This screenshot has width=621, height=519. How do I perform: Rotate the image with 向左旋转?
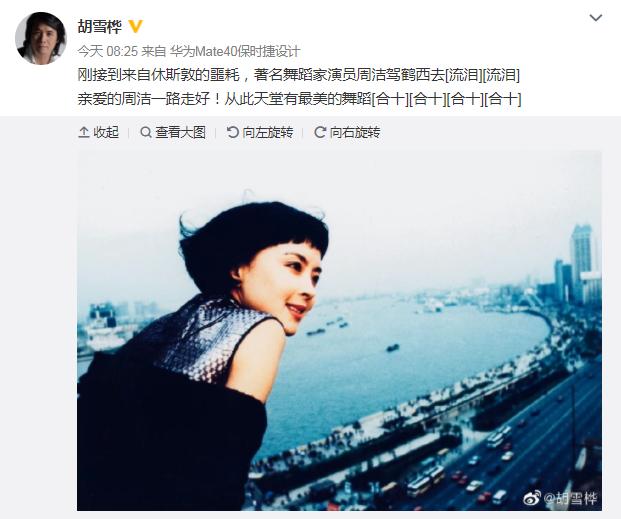268,132
